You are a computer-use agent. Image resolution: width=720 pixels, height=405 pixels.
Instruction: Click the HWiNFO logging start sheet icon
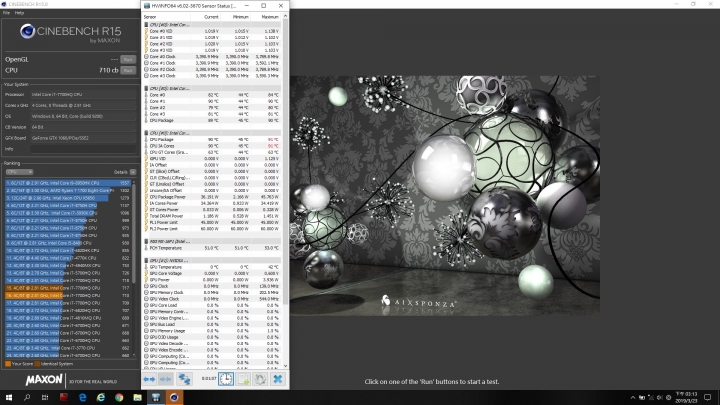pos(244,379)
